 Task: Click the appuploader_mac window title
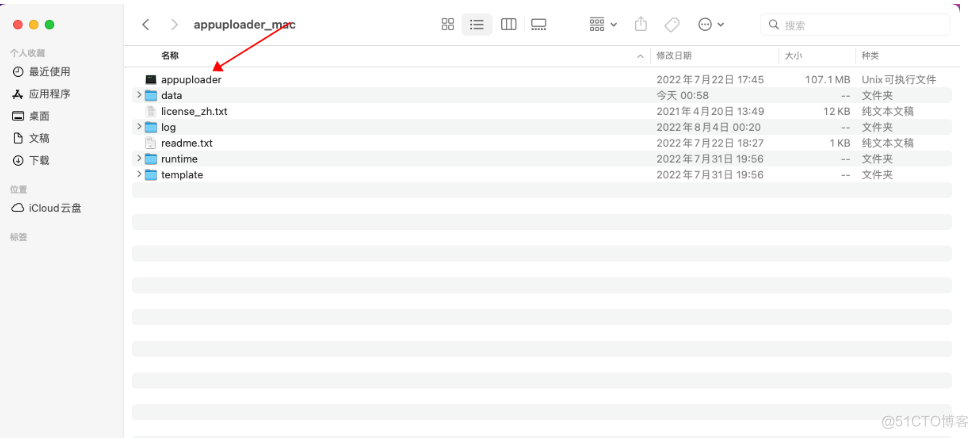244,25
